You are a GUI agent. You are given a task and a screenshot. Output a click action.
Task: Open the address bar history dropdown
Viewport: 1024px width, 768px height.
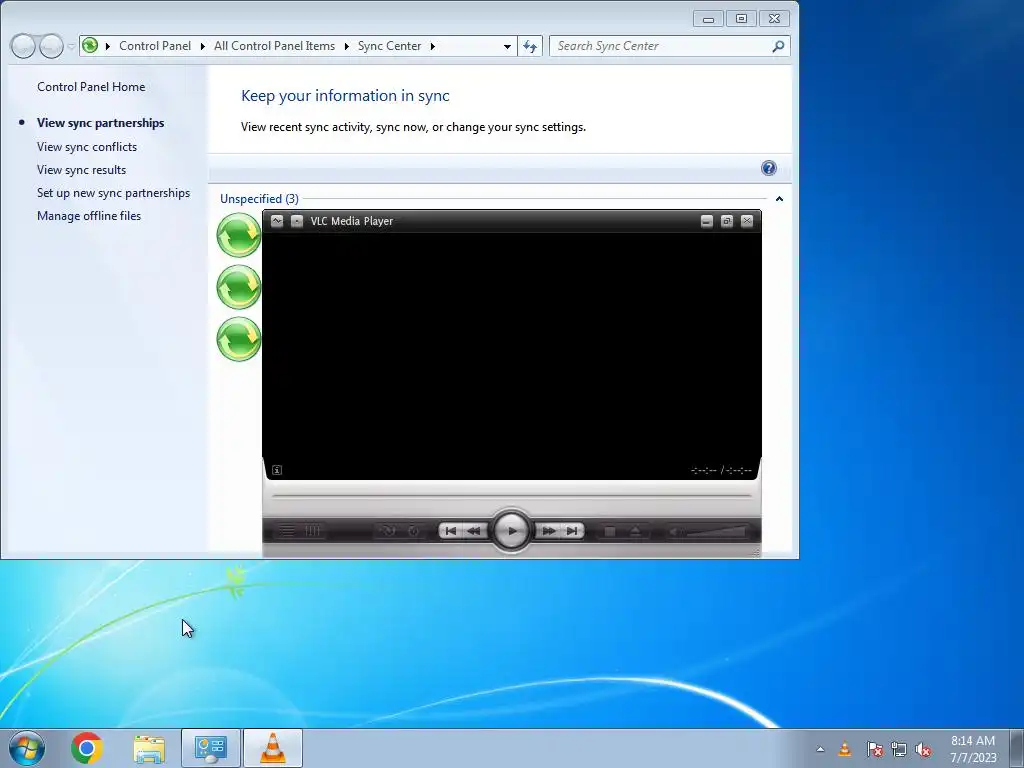[507, 46]
